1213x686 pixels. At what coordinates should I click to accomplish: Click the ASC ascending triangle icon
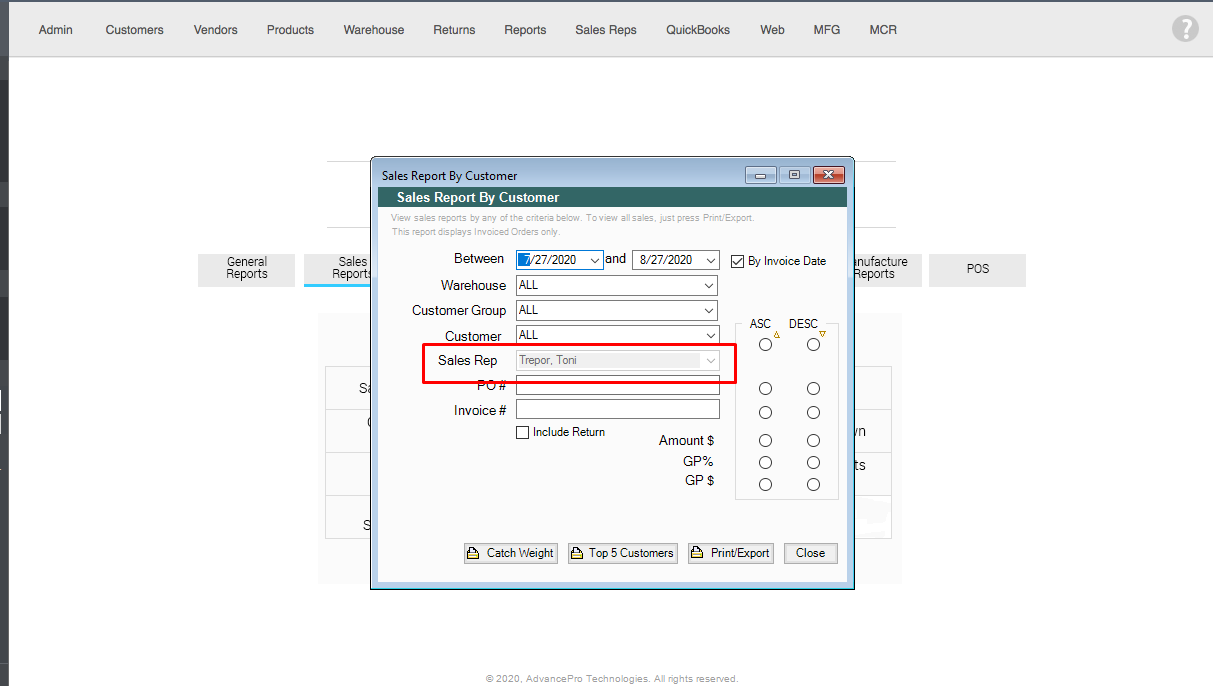pyautogui.click(x=777, y=334)
